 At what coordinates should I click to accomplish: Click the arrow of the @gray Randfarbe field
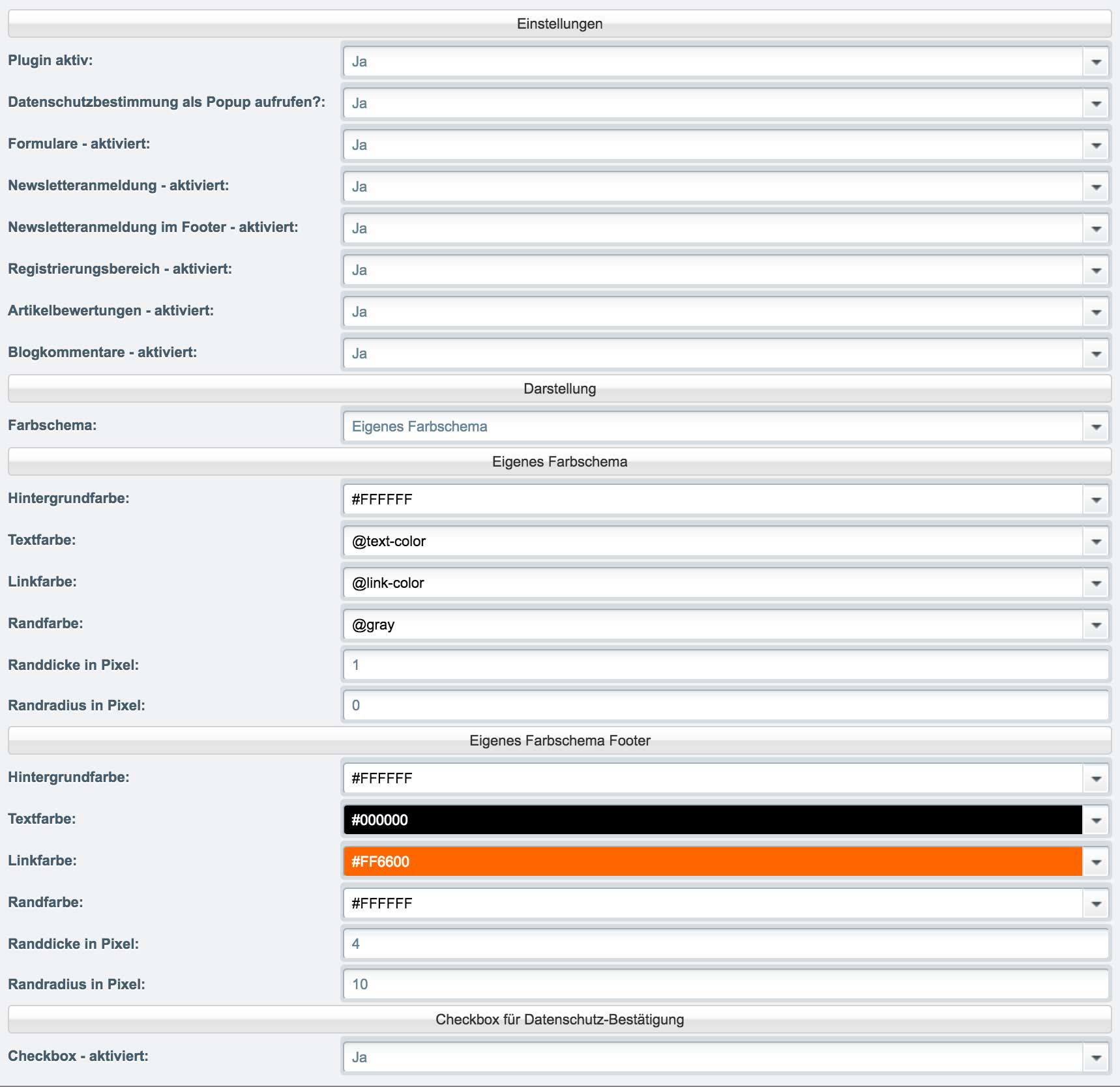(x=1096, y=625)
